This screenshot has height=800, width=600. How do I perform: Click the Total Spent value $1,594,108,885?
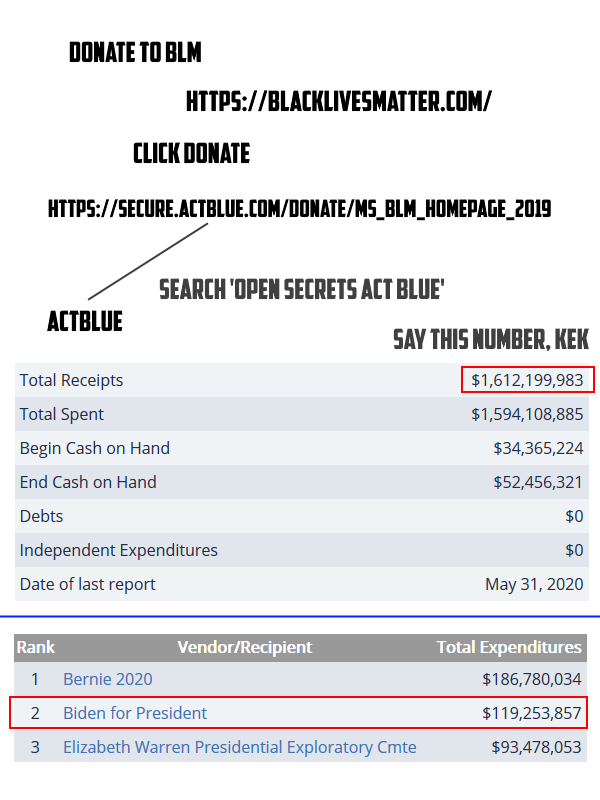pyautogui.click(x=527, y=414)
